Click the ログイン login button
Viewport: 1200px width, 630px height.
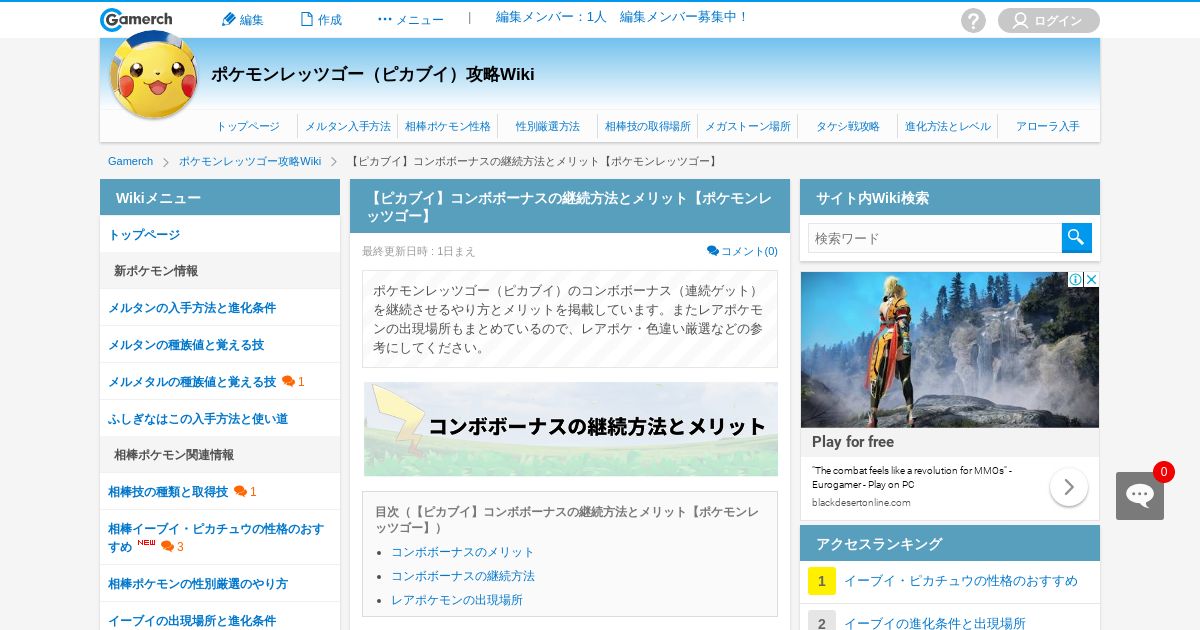tap(1049, 20)
